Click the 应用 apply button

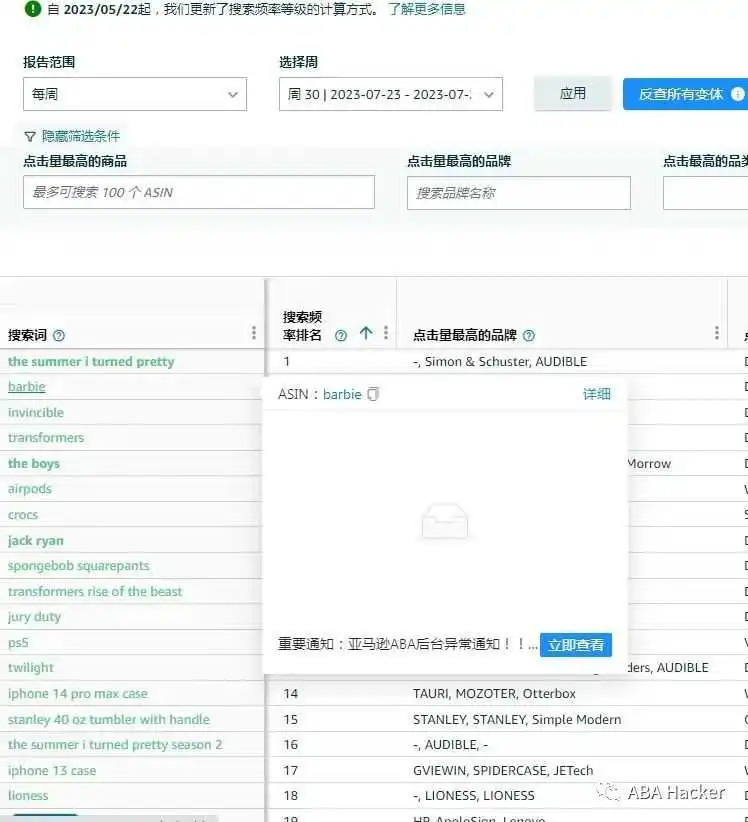pyautogui.click(x=572, y=94)
